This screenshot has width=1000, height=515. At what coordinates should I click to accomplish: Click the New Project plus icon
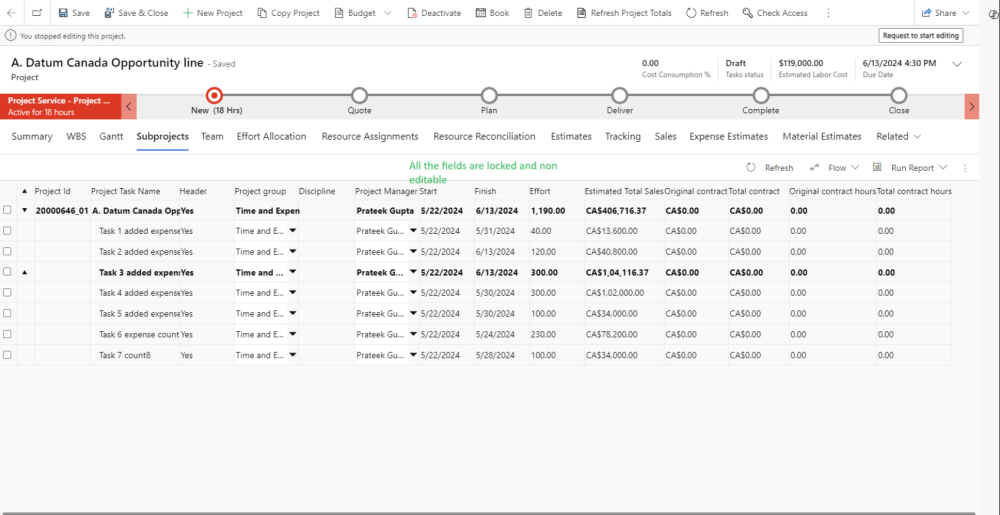(187, 13)
